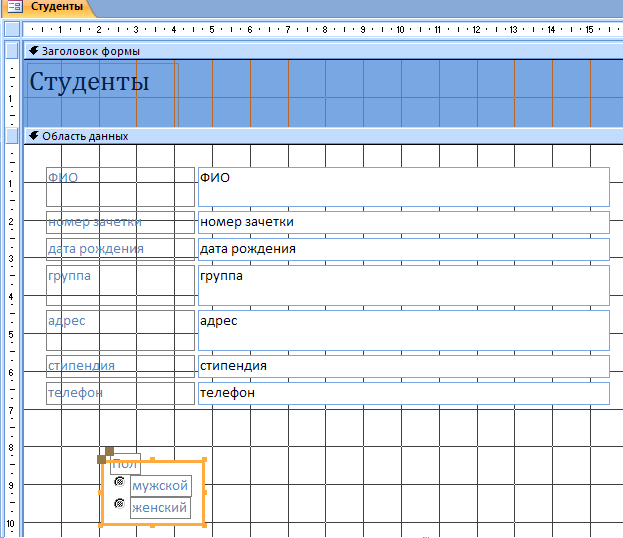Click the option group bottom-middle sizing handle
The image size is (623, 538).
coord(153,525)
